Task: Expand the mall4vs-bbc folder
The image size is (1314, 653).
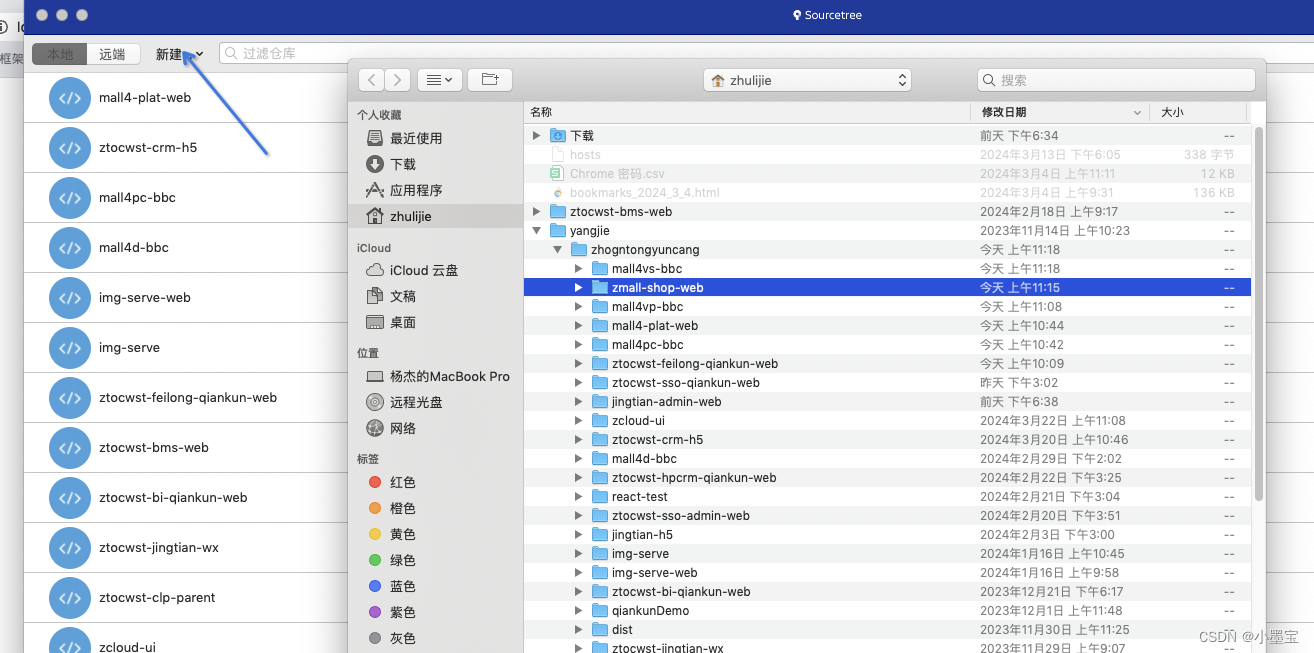Action: [578, 268]
